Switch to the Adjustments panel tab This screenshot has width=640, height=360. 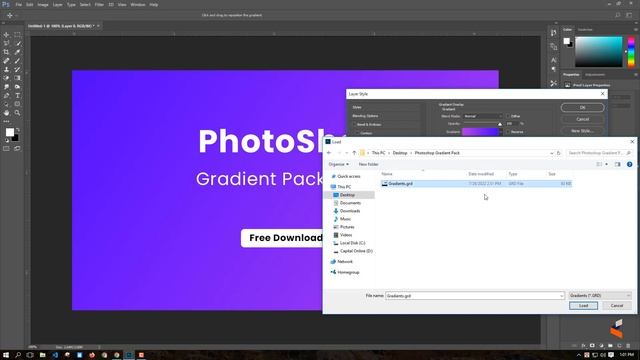point(595,75)
